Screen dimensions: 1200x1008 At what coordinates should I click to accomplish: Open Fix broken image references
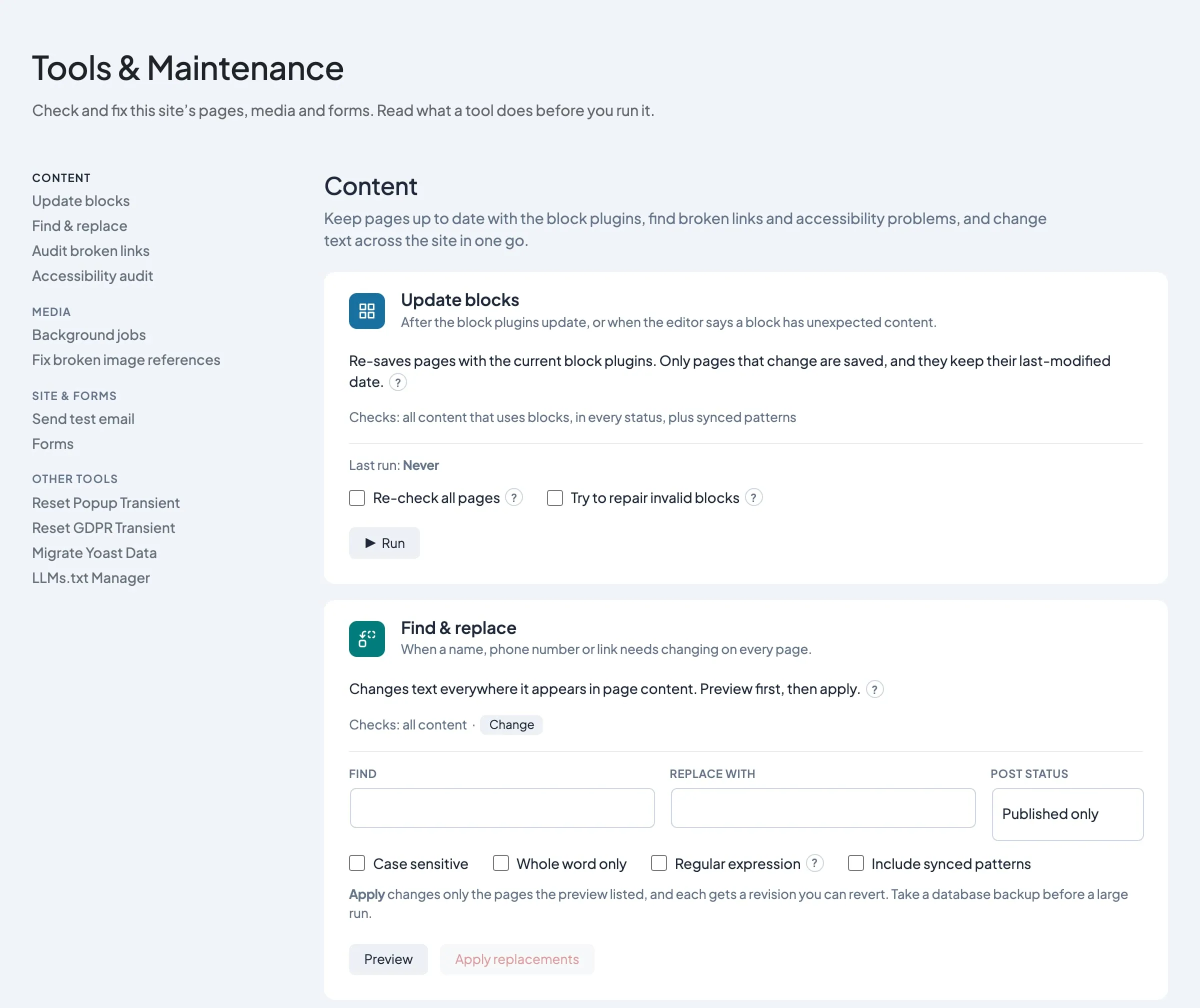[126, 360]
